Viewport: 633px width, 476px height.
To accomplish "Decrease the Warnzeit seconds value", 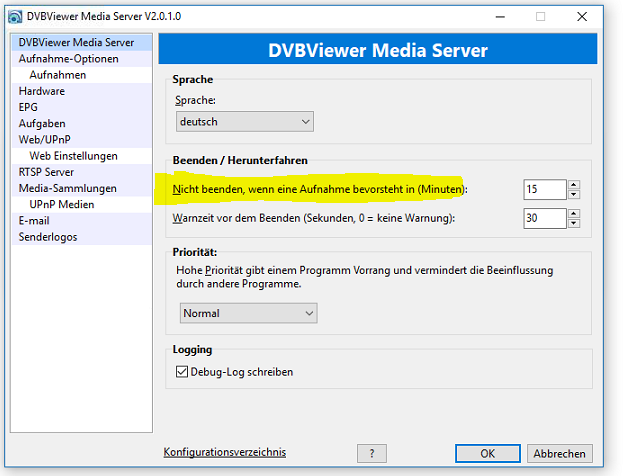I will point(574,223).
